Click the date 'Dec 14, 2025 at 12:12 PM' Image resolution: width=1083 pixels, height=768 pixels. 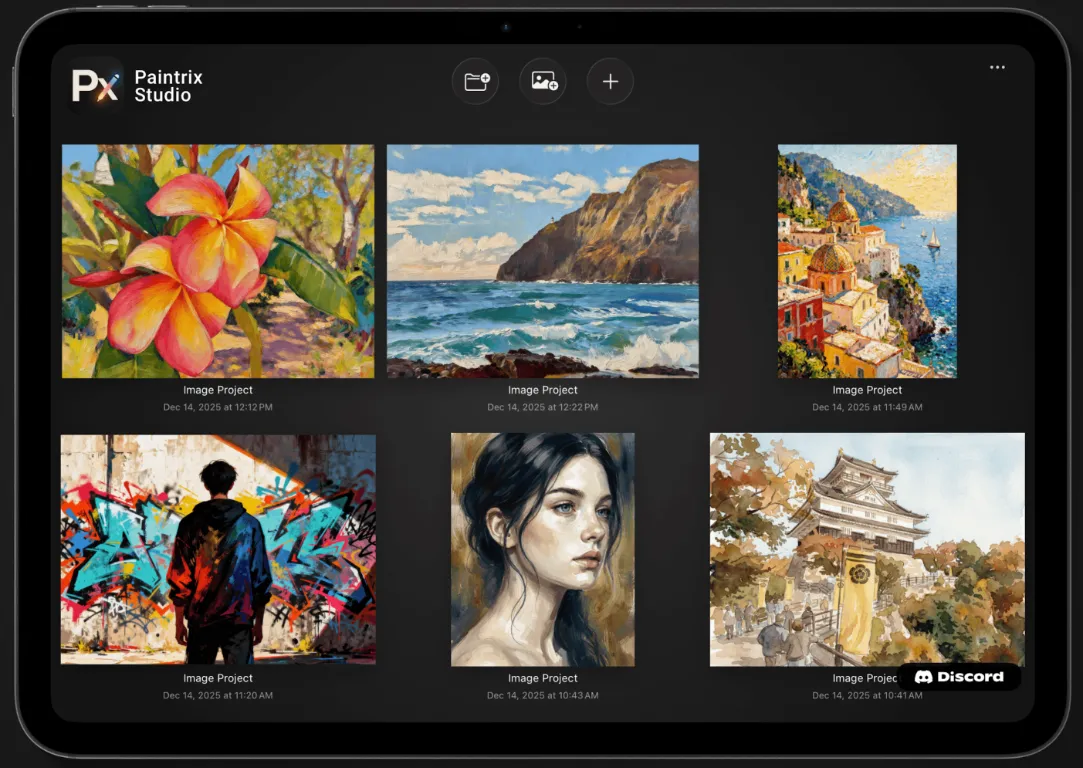[x=218, y=407]
